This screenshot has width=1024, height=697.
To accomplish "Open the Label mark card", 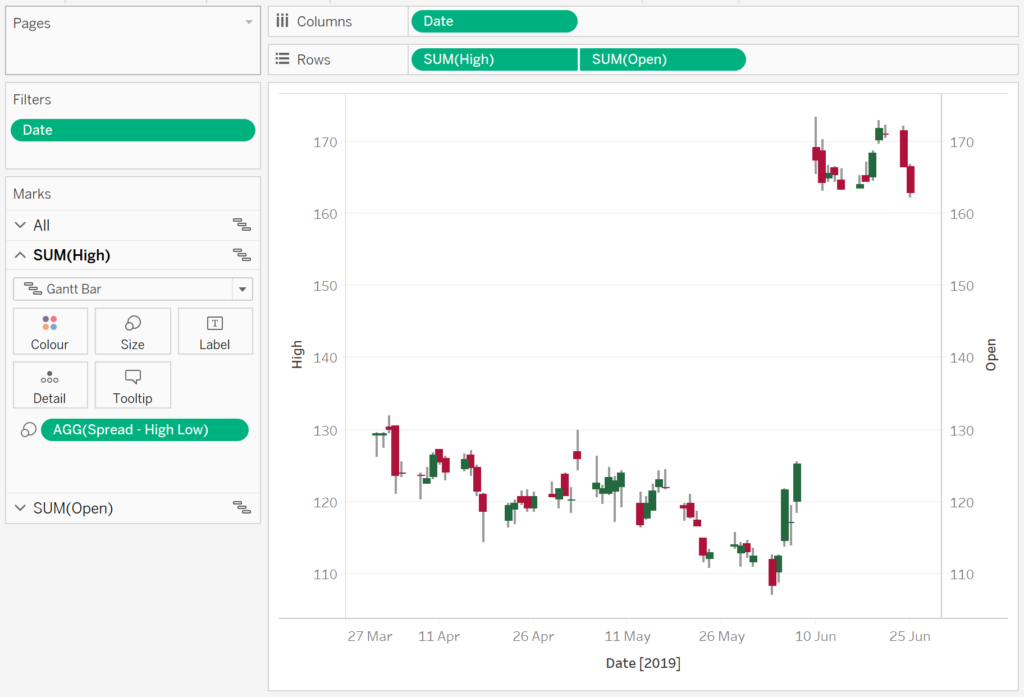I will click(215, 331).
